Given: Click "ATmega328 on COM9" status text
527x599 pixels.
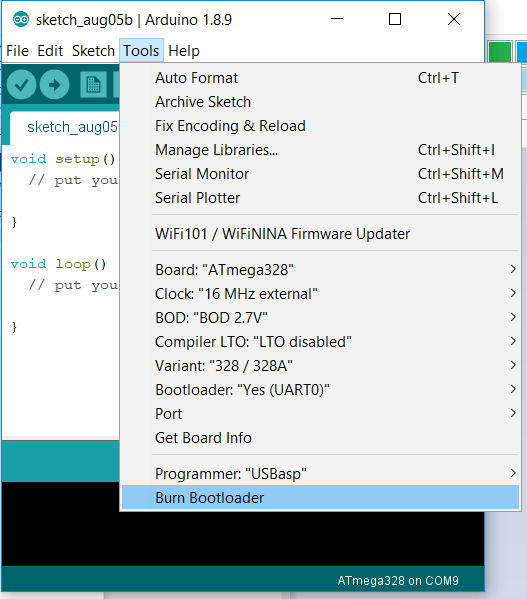Looking at the screenshot, I should click(398, 581).
